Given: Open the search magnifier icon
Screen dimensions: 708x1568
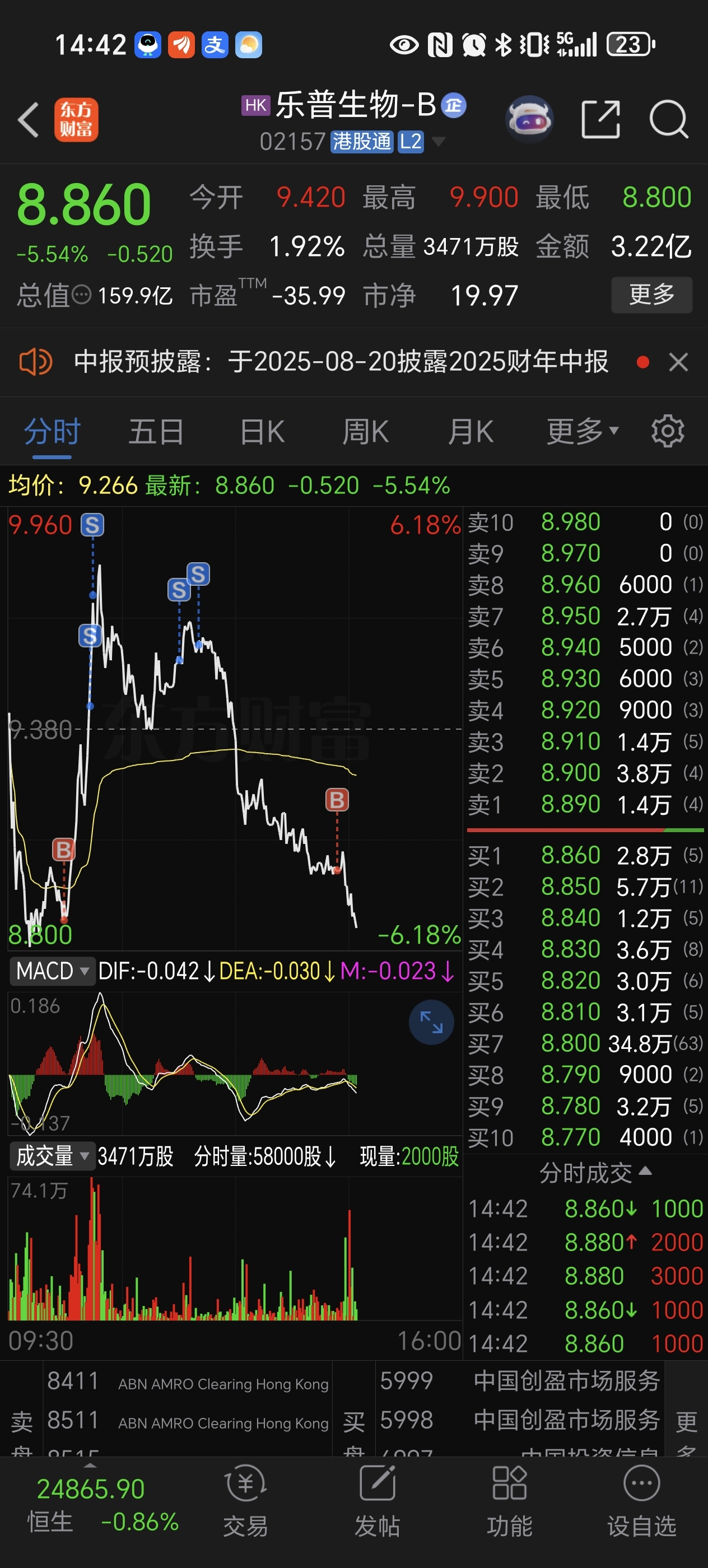Looking at the screenshot, I should tap(668, 119).
